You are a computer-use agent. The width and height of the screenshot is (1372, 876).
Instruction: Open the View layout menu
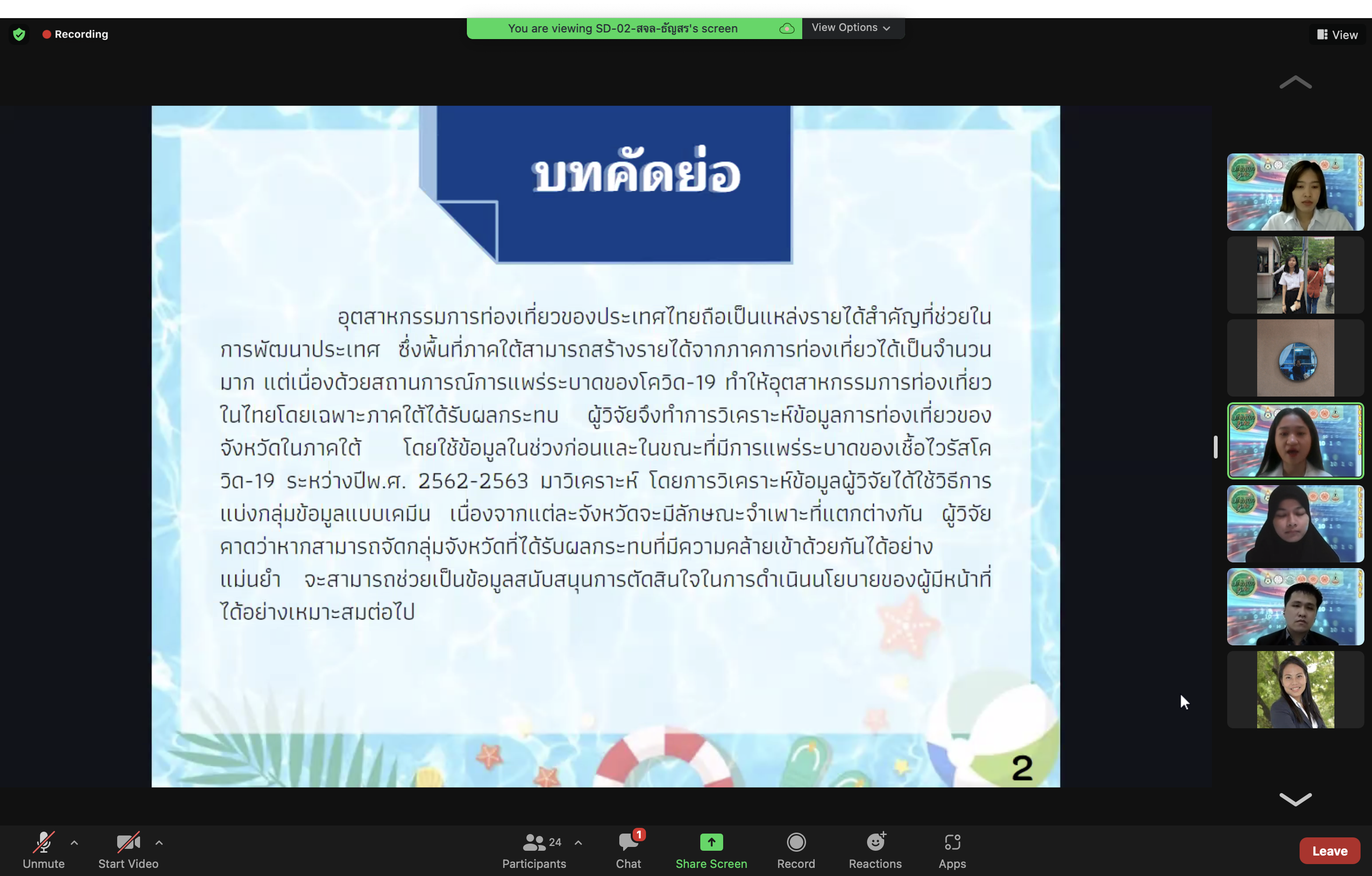[1337, 35]
